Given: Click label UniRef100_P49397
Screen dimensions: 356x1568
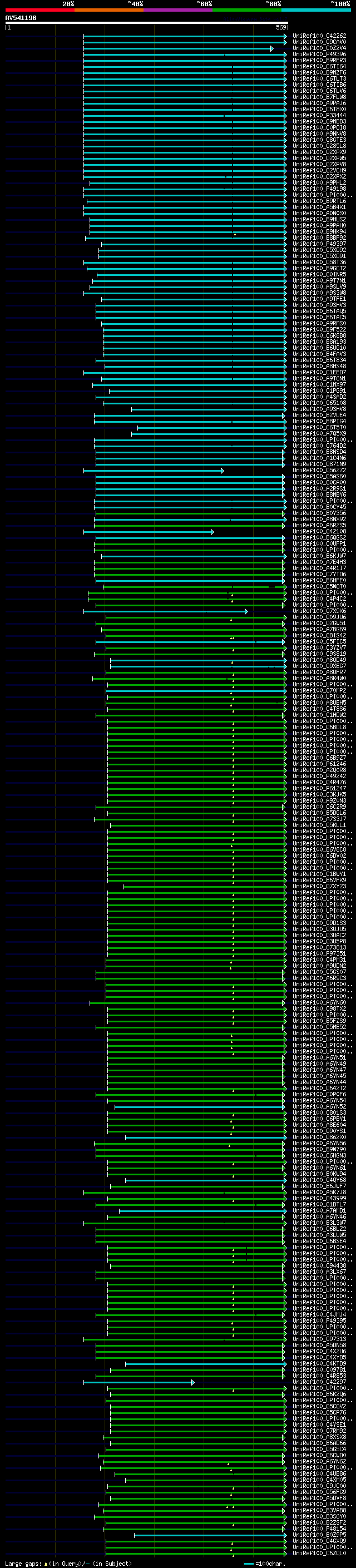Looking at the screenshot, I should pos(319,244).
